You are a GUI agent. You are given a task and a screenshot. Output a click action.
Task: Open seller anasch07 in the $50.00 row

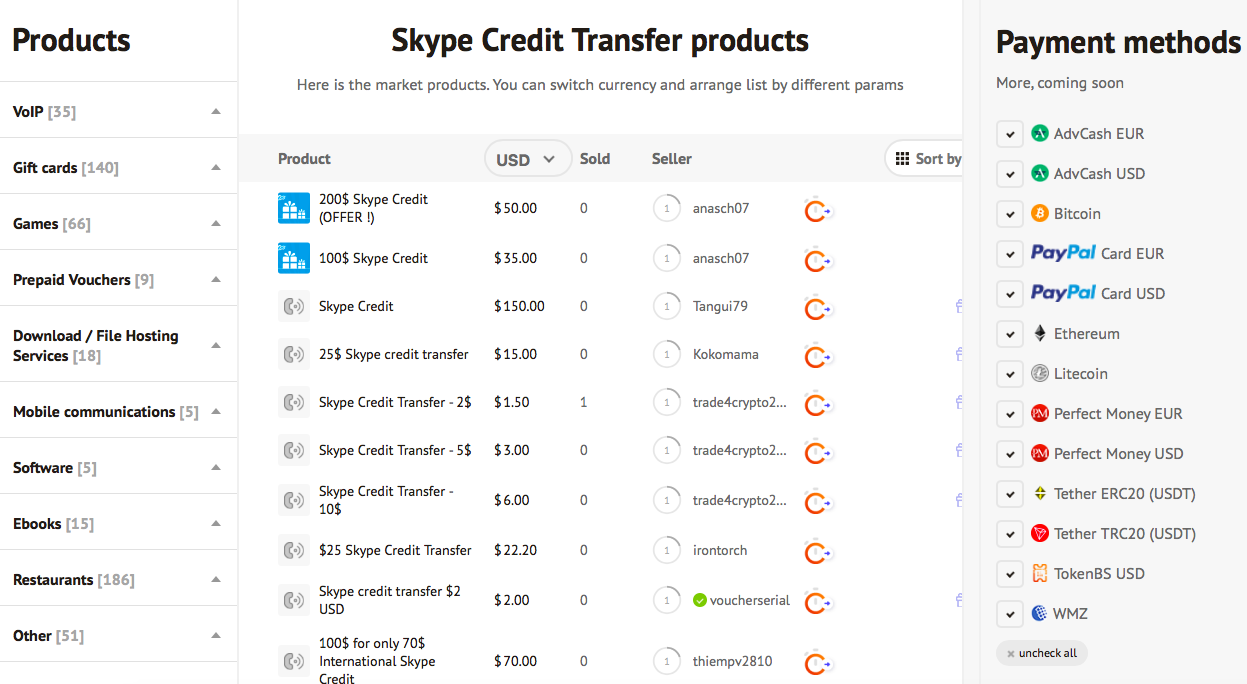[x=721, y=208]
